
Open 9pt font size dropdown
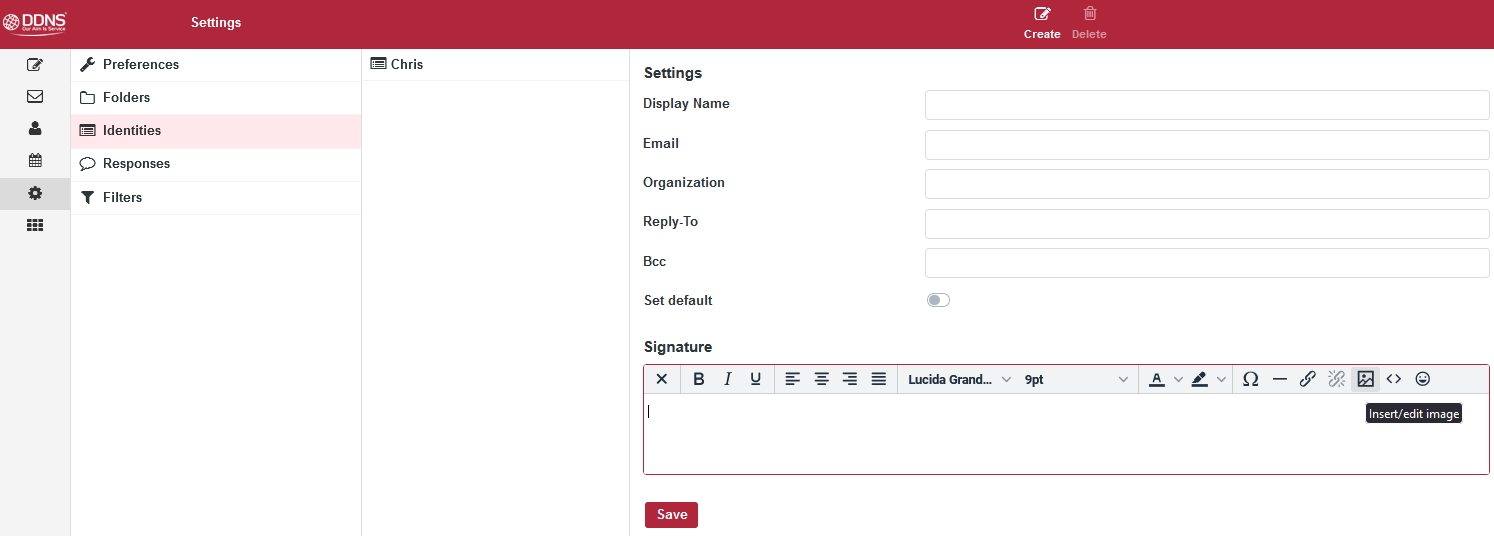pyautogui.click(x=1076, y=379)
